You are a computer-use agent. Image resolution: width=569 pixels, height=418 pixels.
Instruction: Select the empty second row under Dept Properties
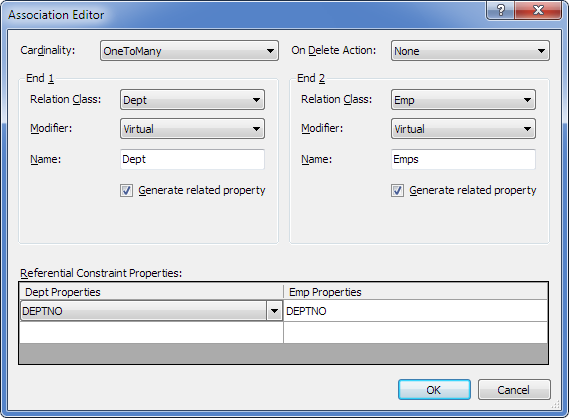tap(151, 333)
